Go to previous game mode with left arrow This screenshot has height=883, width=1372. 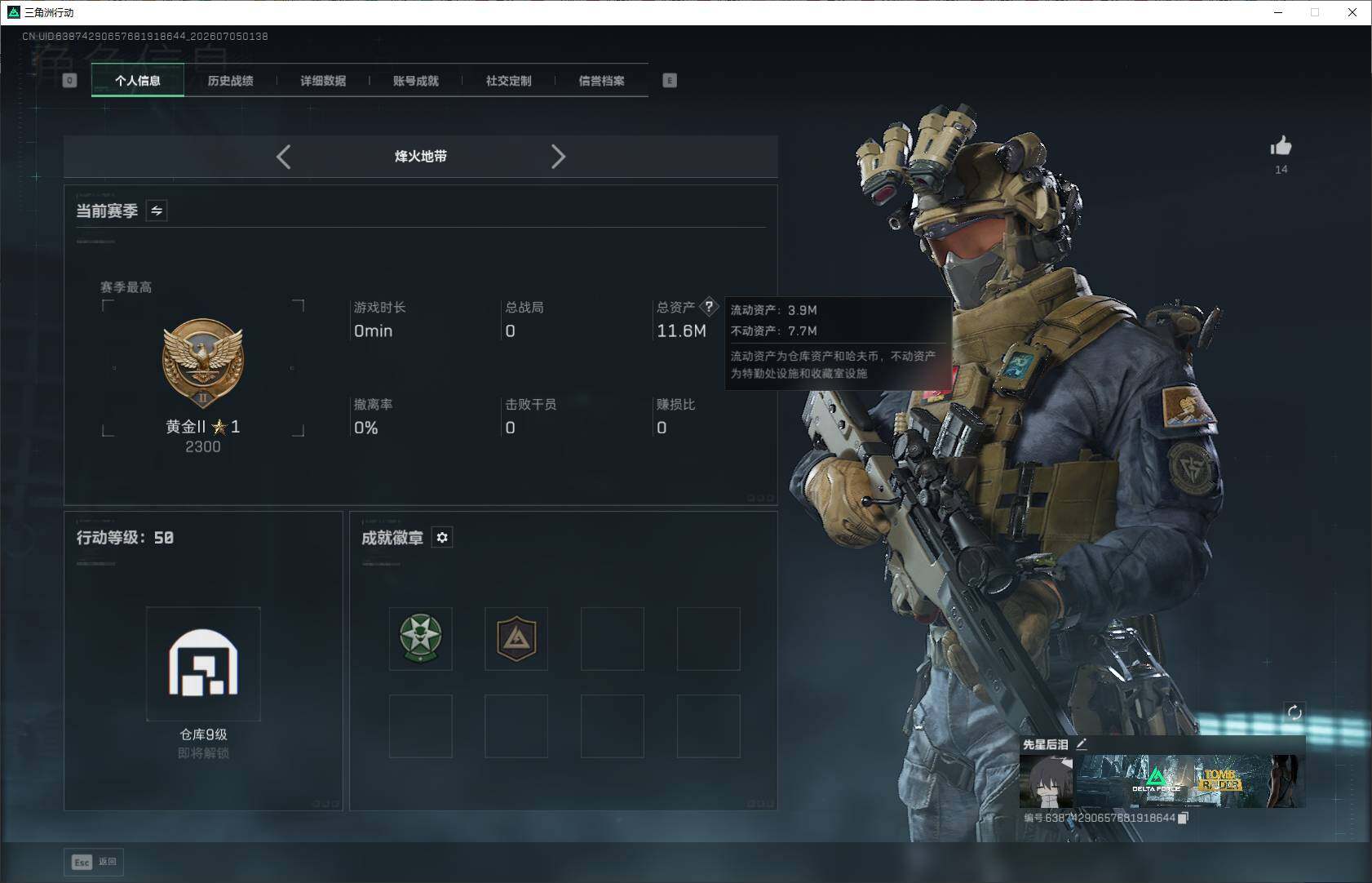tap(283, 157)
